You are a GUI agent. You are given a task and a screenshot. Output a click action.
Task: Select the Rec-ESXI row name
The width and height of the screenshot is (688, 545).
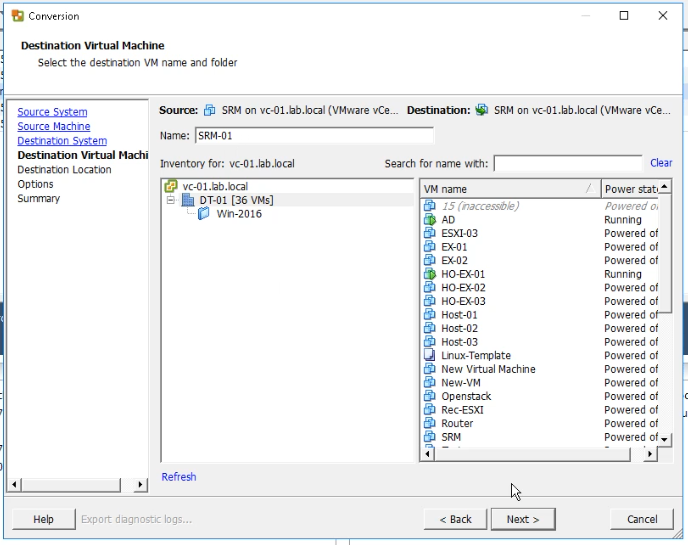462,410
